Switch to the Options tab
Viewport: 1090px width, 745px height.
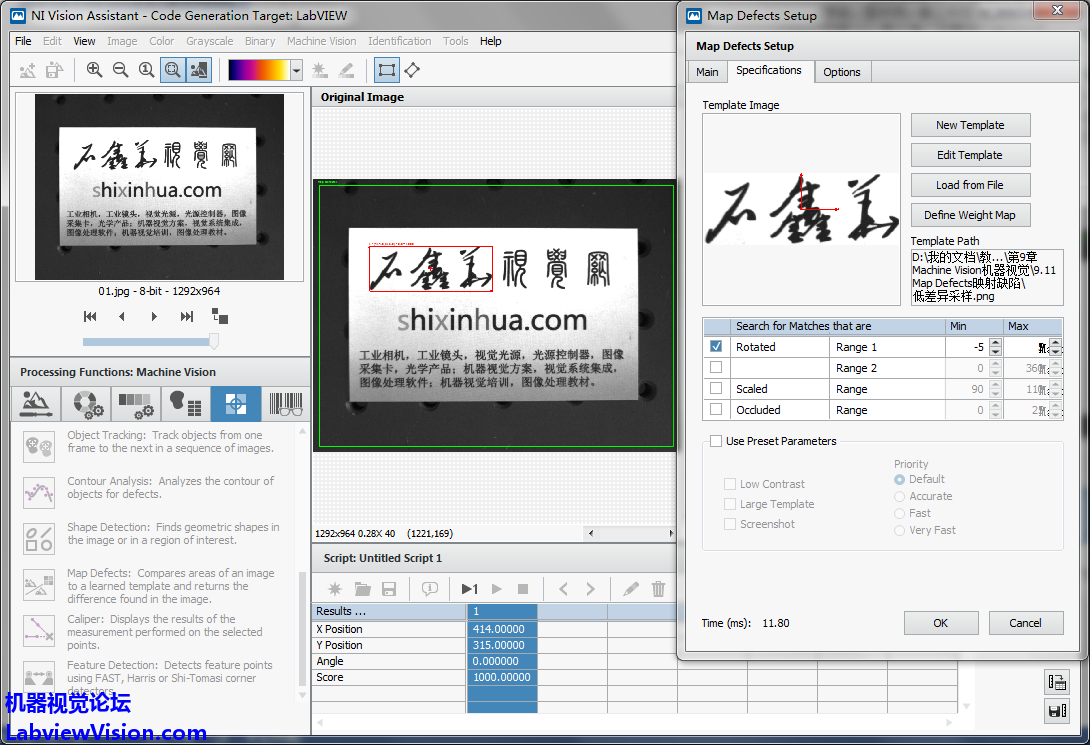(x=842, y=72)
